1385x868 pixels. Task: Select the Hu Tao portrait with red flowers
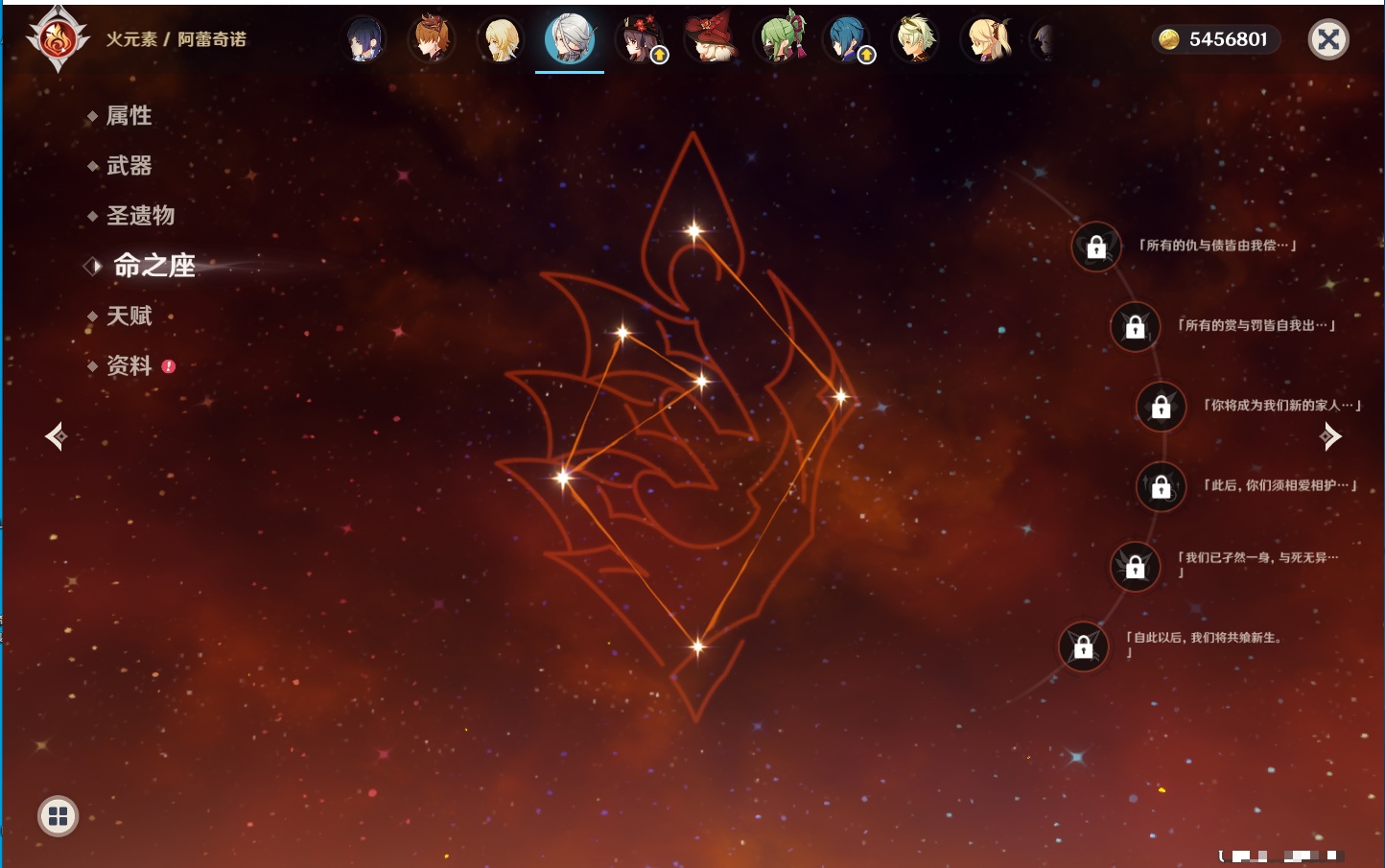640,40
